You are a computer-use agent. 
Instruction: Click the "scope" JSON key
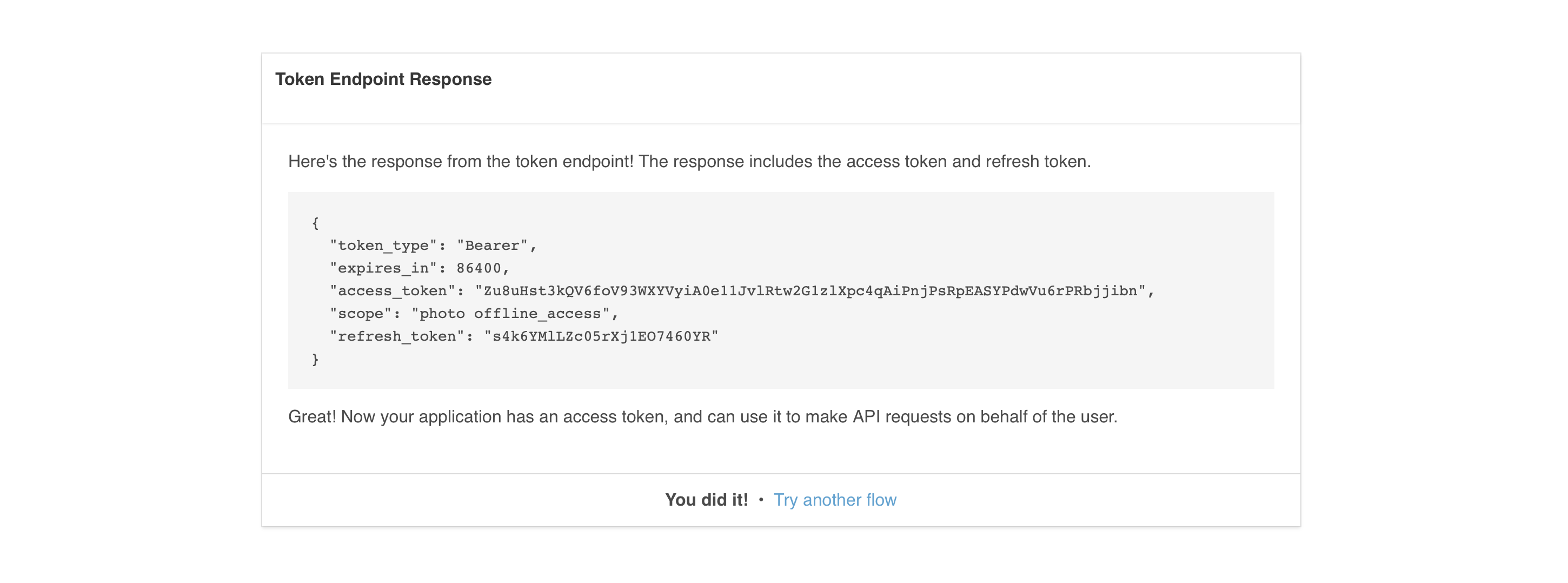[x=361, y=314]
